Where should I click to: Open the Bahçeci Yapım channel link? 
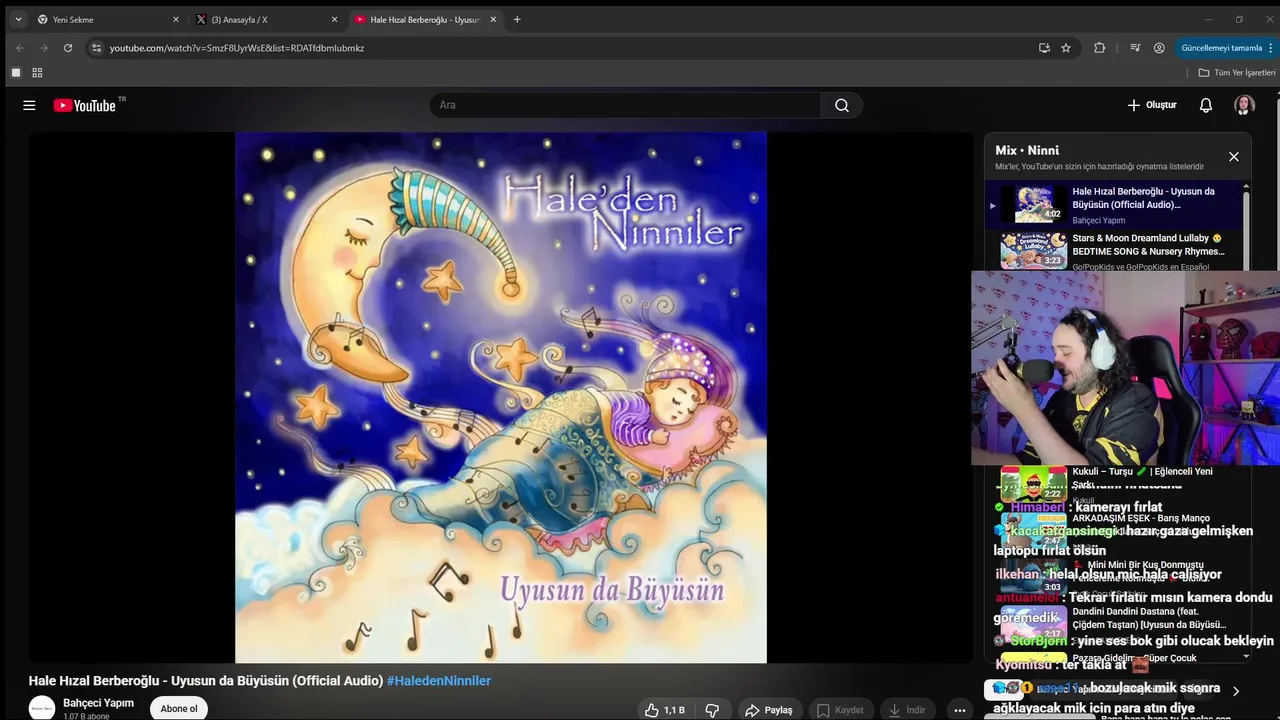[98, 703]
